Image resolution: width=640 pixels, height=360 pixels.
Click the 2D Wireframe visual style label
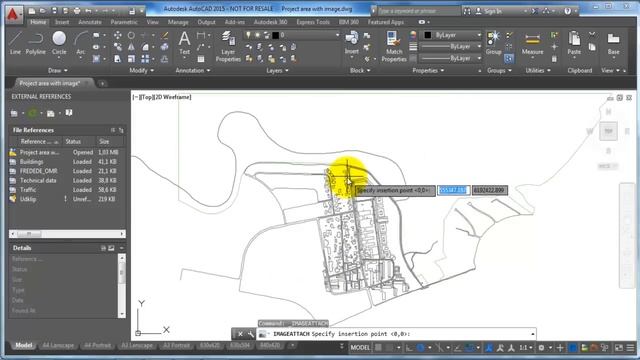173,97
